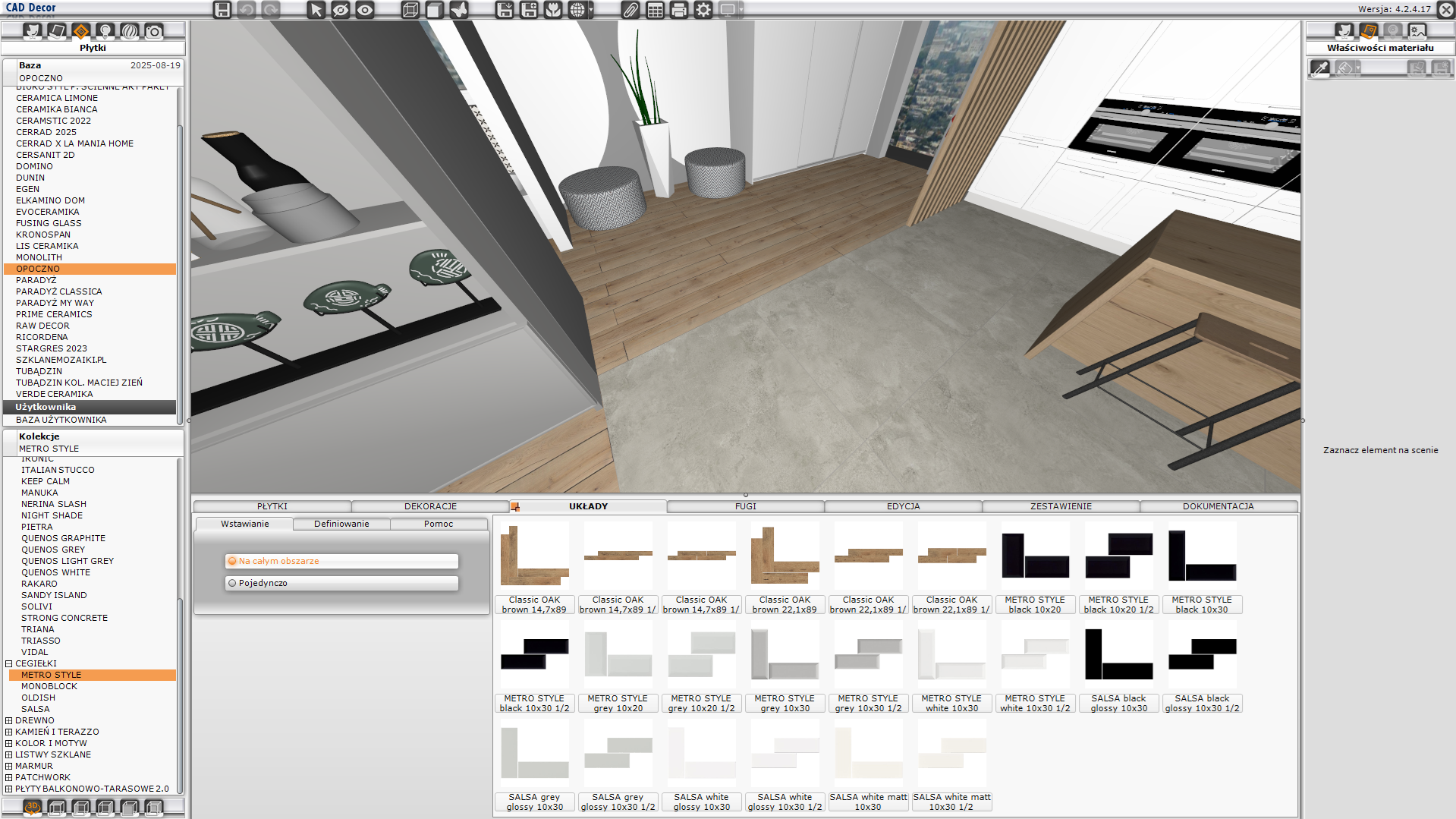The width and height of the screenshot is (1456, 819).
Task: Click the save project floppy disk icon
Action: point(222,10)
